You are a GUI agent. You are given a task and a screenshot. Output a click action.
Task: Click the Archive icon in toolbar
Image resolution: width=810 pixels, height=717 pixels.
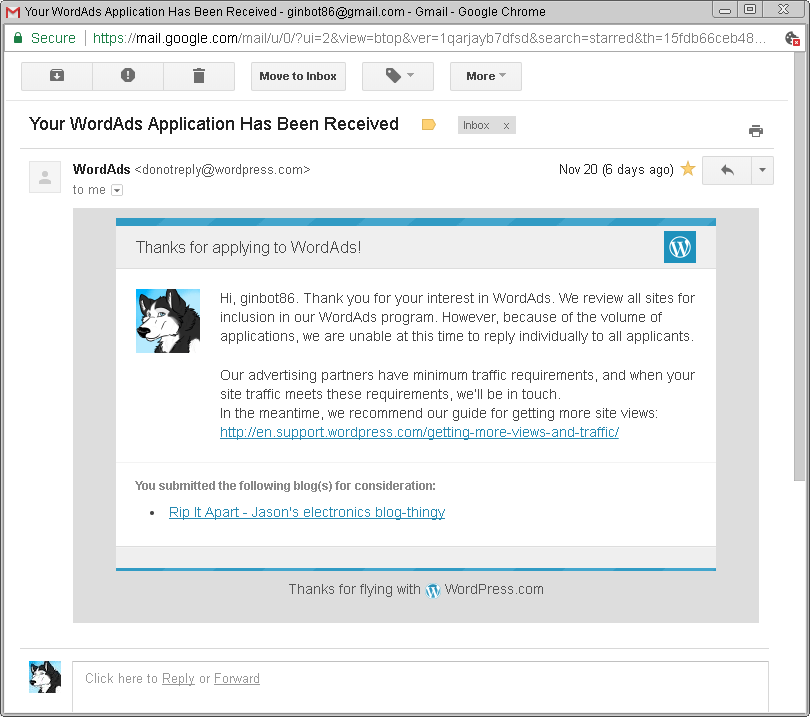point(56,76)
